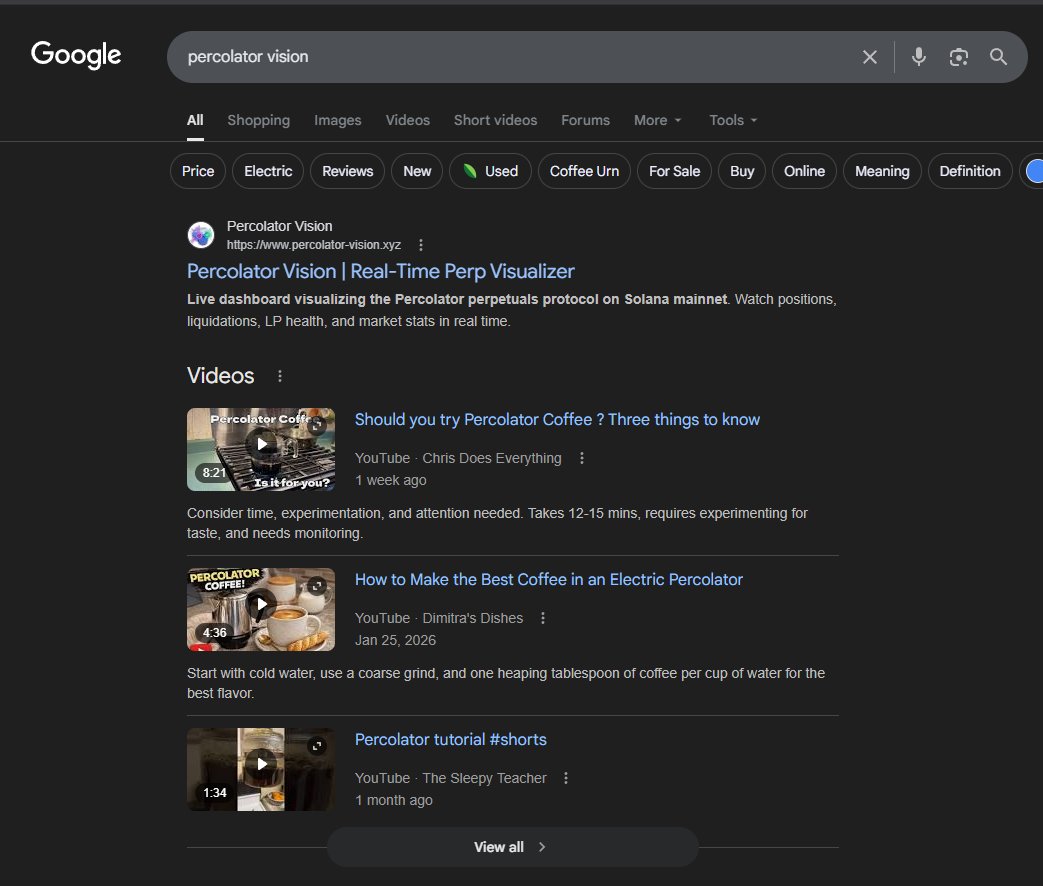
Task: Start voice search with the microphone icon
Action: tap(919, 57)
